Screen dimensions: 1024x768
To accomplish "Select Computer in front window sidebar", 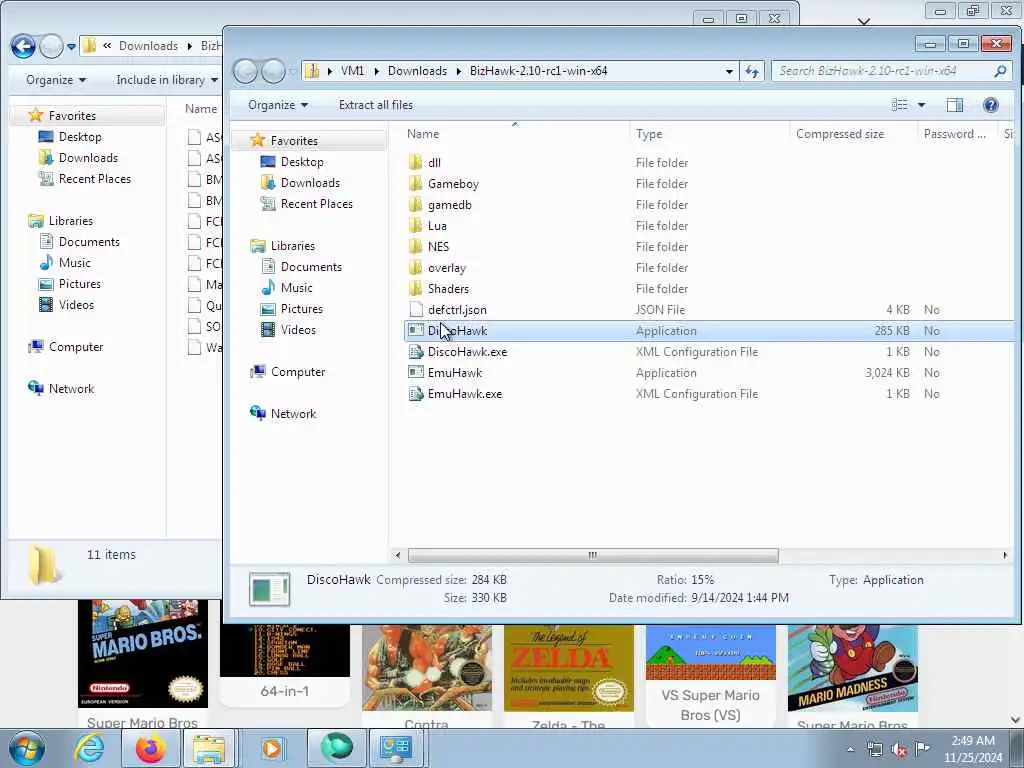I will click(x=298, y=372).
